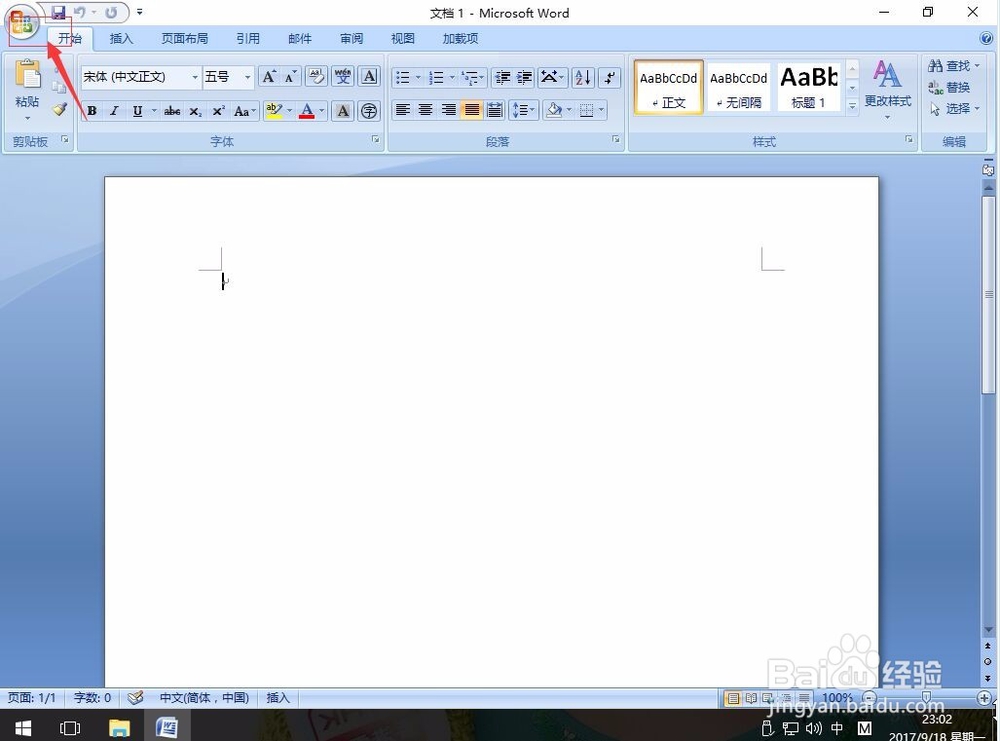1000x741 pixels.
Task: Open the Insert (插入) tab
Action: (121, 38)
